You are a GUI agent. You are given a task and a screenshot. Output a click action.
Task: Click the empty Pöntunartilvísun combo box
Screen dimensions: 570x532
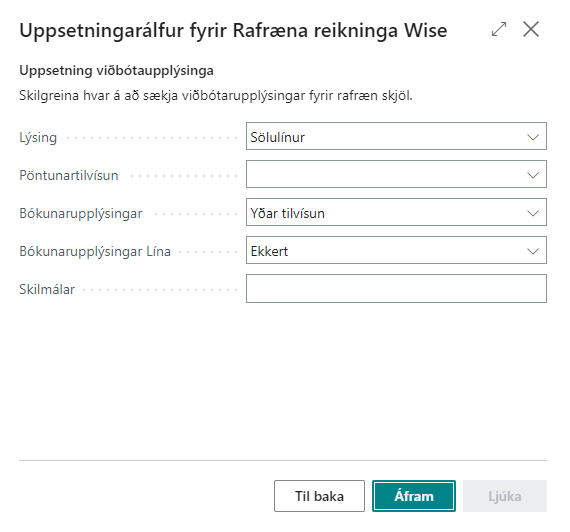tap(396, 174)
